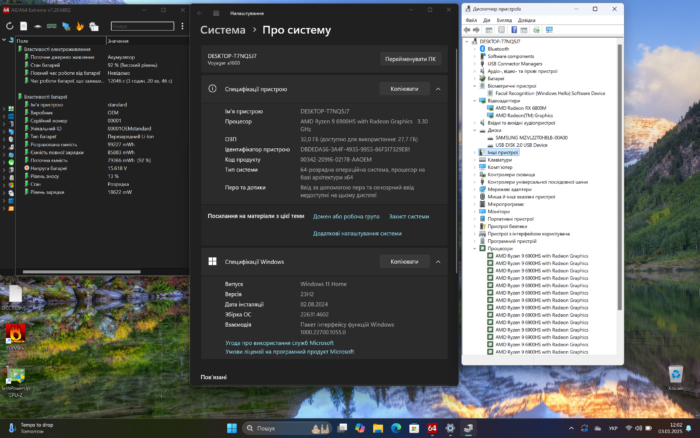The height and width of the screenshot is (438, 700).
Task: Click the AIDA64 search field
Action: (x=142, y=26)
